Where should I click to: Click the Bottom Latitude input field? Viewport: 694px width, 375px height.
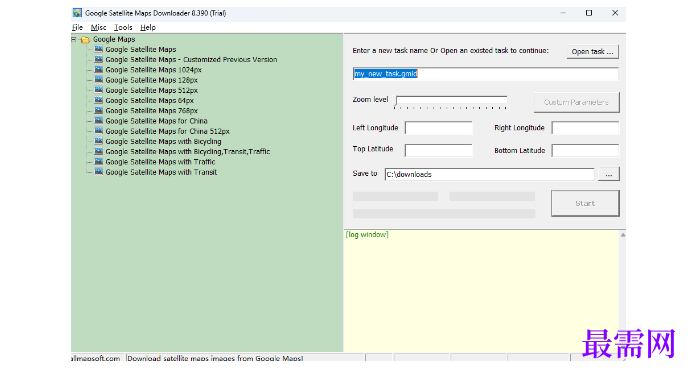(586, 151)
